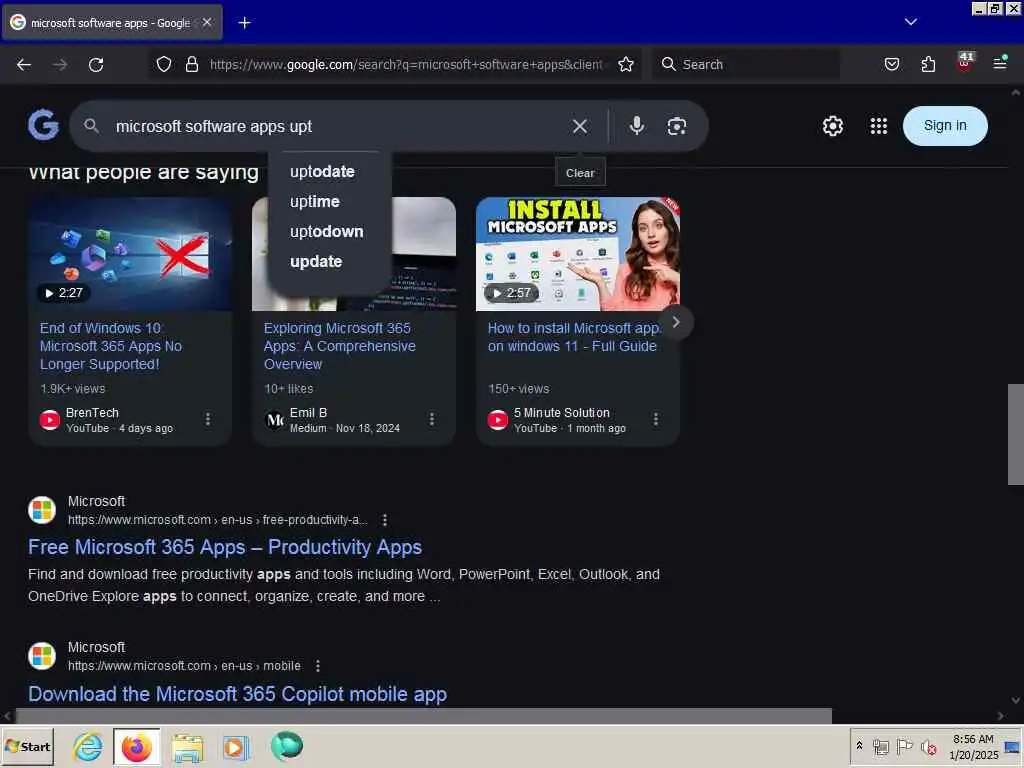Open the Action Center flag icon
Viewport: 1024px width, 768px height.
click(904, 746)
